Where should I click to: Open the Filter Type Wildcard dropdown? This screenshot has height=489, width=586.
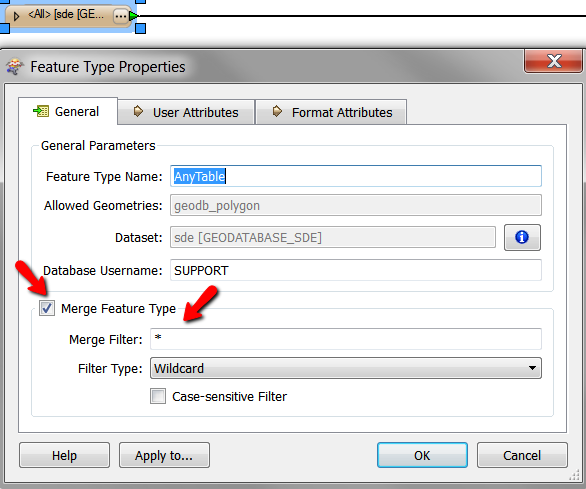(346, 368)
